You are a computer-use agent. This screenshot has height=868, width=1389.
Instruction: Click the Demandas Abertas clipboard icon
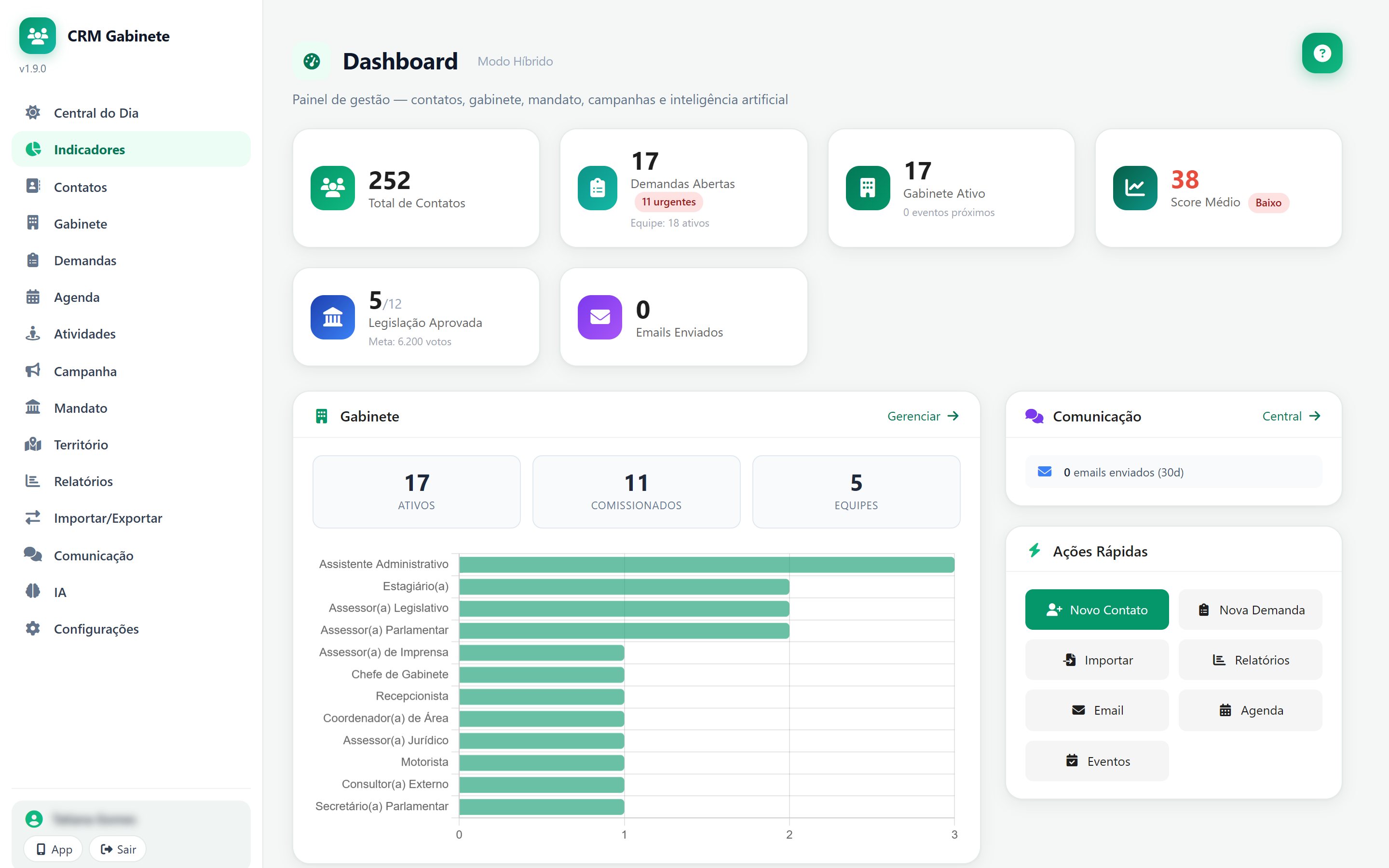click(598, 188)
